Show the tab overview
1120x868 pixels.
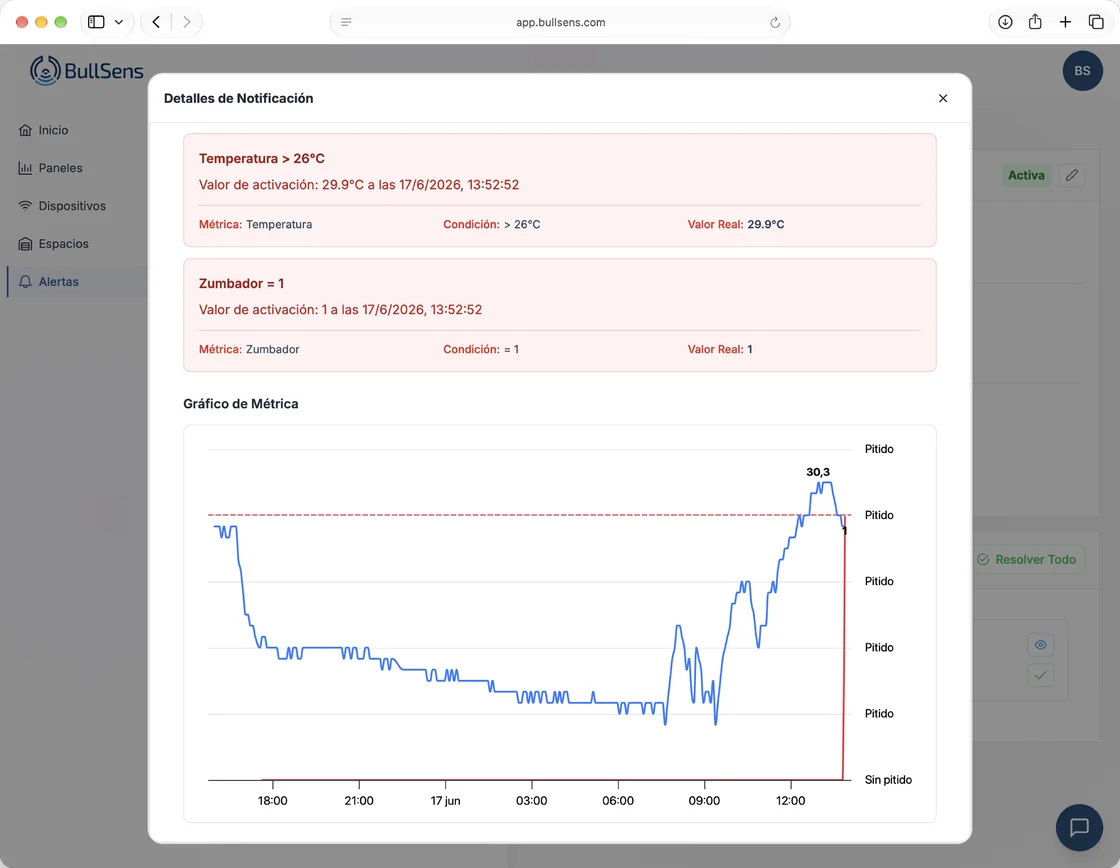pyautogui.click(x=1096, y=22)
